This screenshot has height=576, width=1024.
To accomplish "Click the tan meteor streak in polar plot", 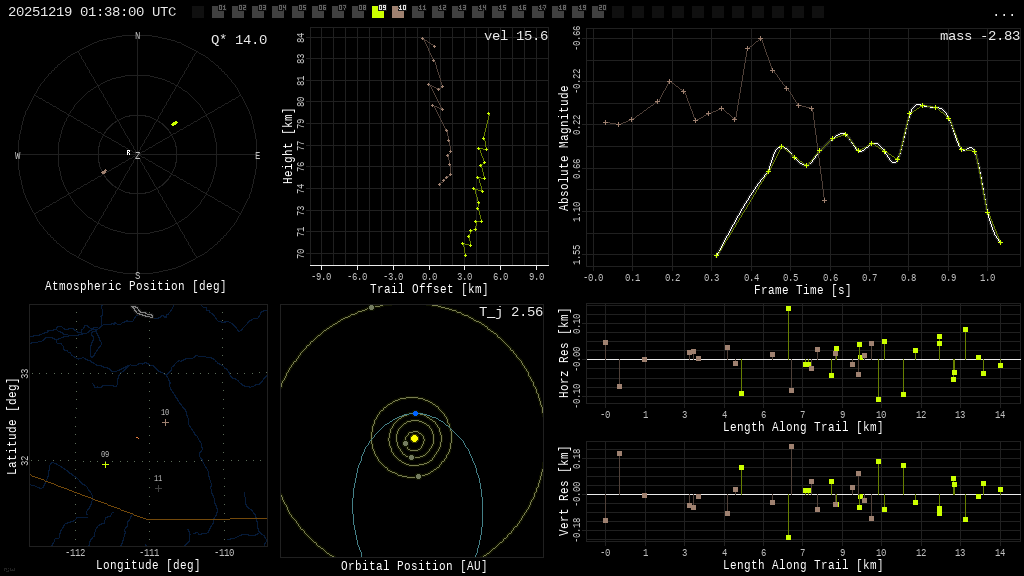I will click(x=103, y=172).
